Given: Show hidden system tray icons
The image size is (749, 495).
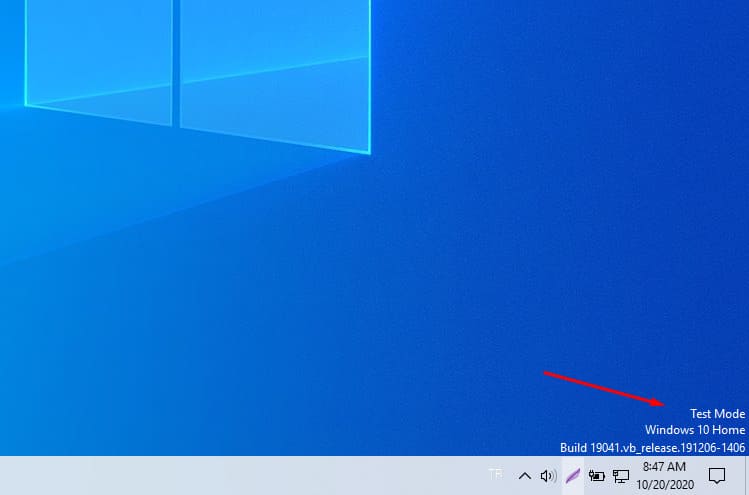Looking at the screenshot, I should click(523, 476).
